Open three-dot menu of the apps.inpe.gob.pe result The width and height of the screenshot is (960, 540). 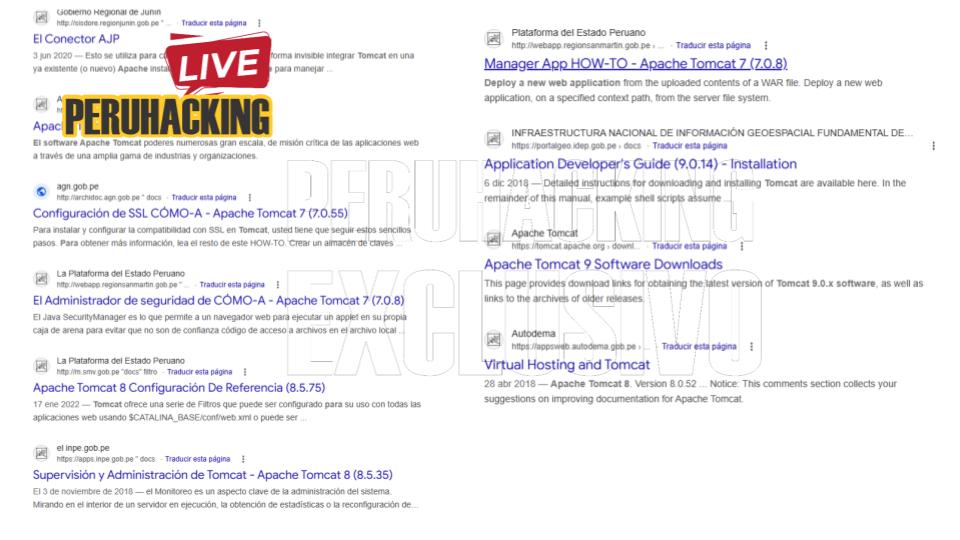[x=243, y=459]
